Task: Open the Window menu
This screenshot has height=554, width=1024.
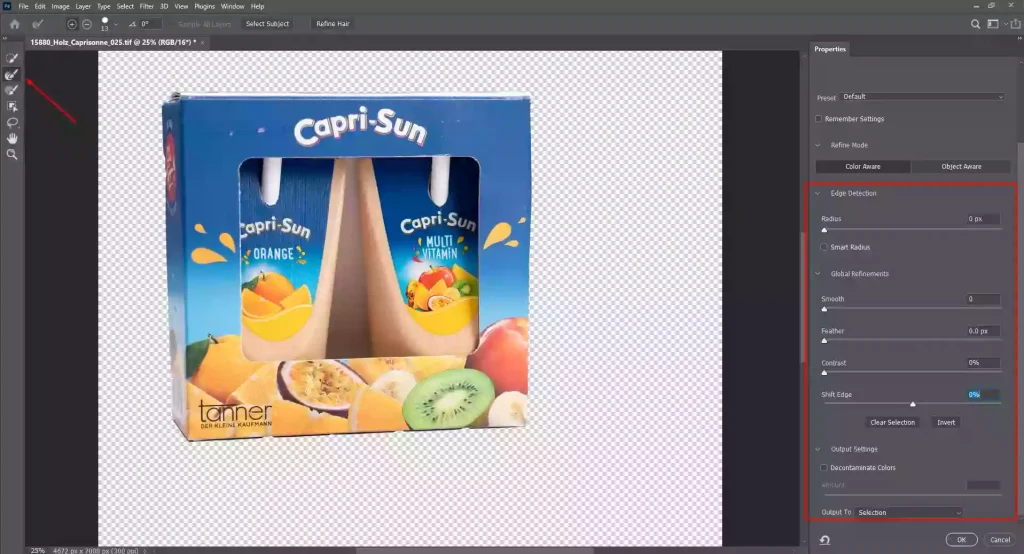Action: tap(232, 7)
